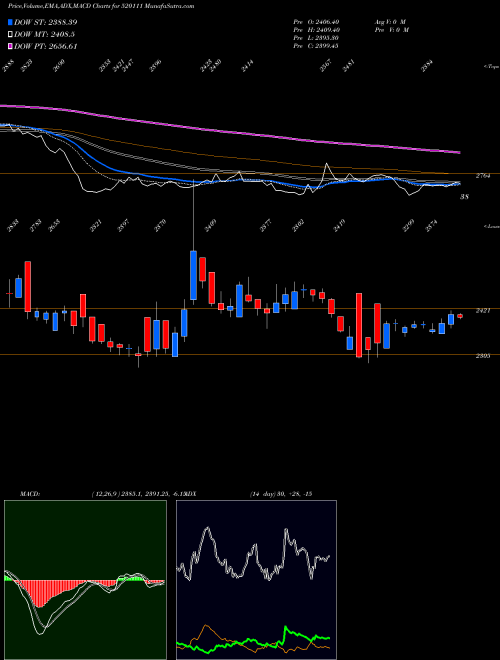Click the 2393 price level label at right
500x660 pixels.
pos(483,356)
